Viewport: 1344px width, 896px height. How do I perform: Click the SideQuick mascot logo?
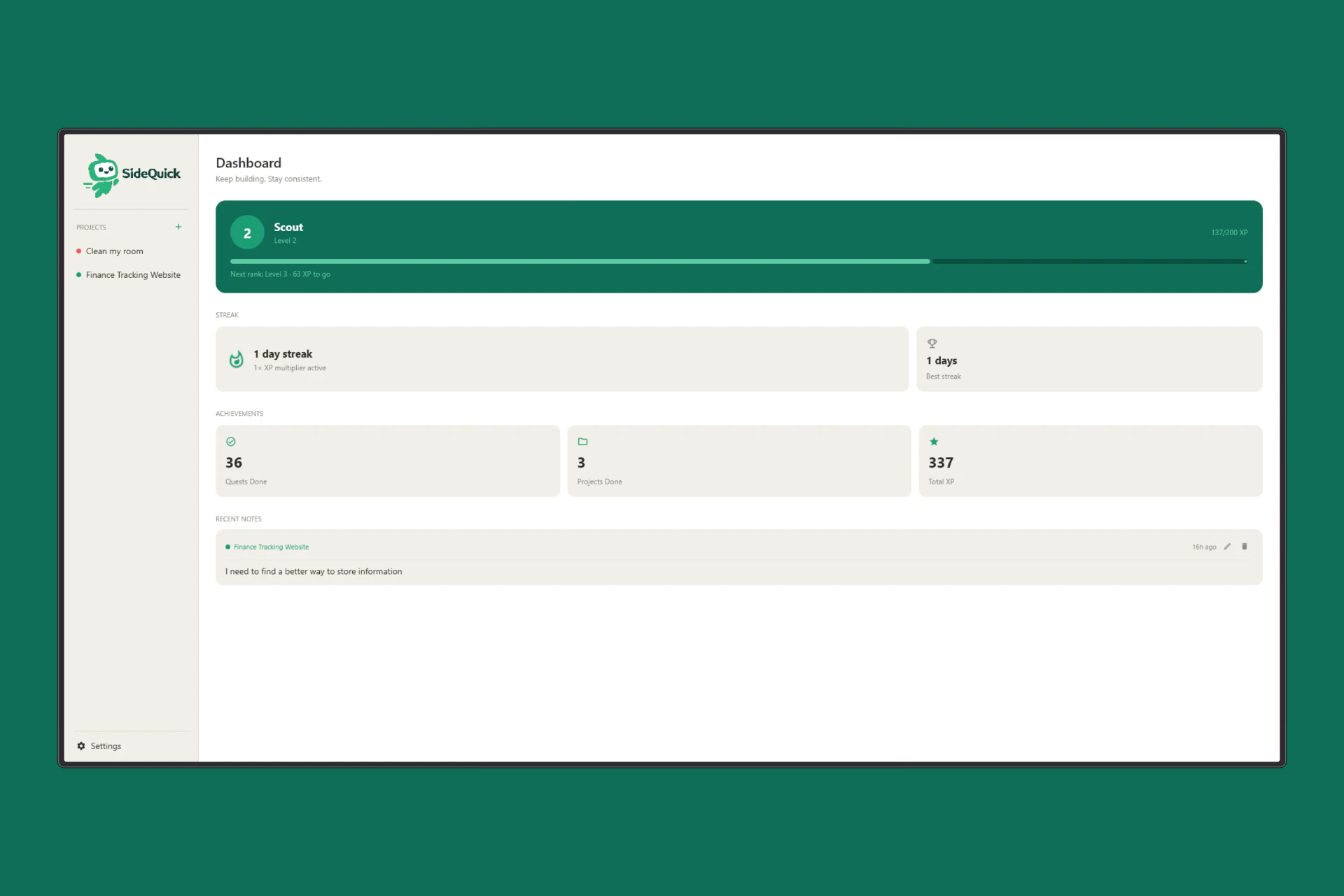[x=103, y=174]
